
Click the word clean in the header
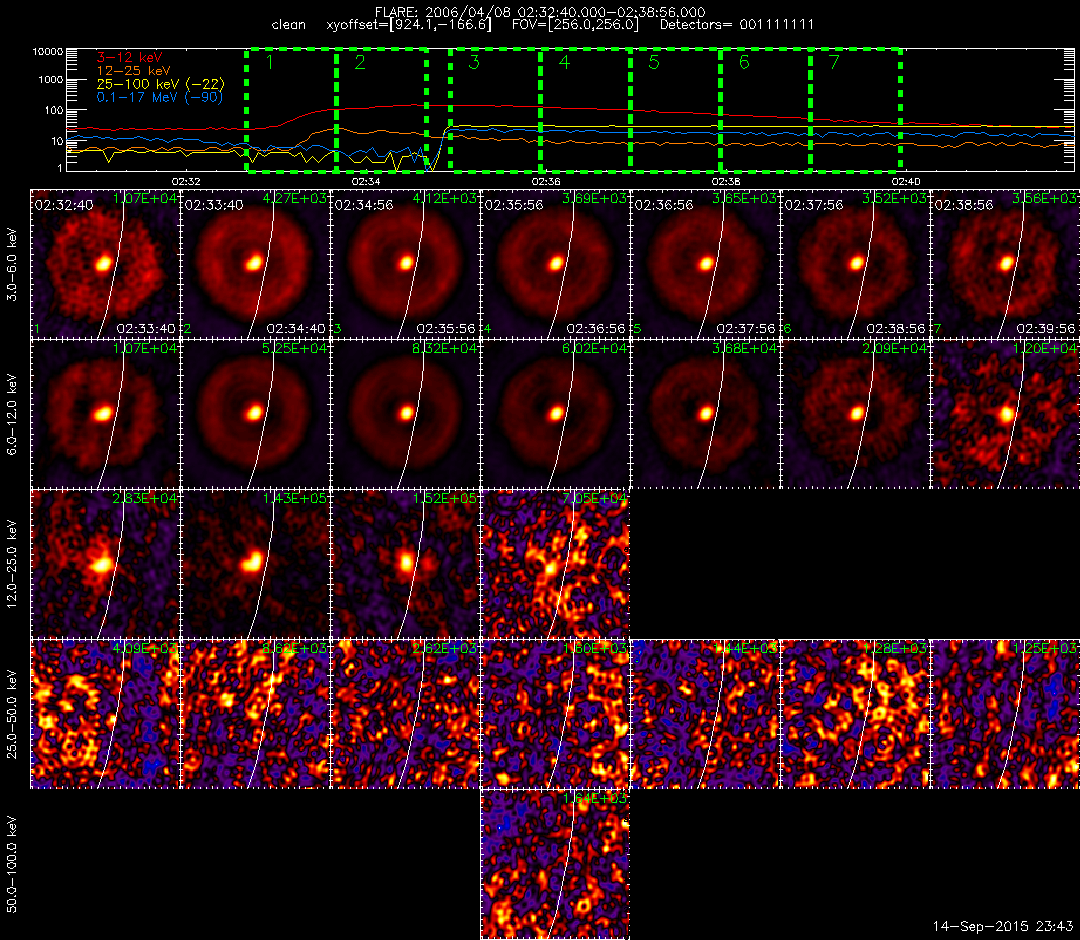[289, 25]
